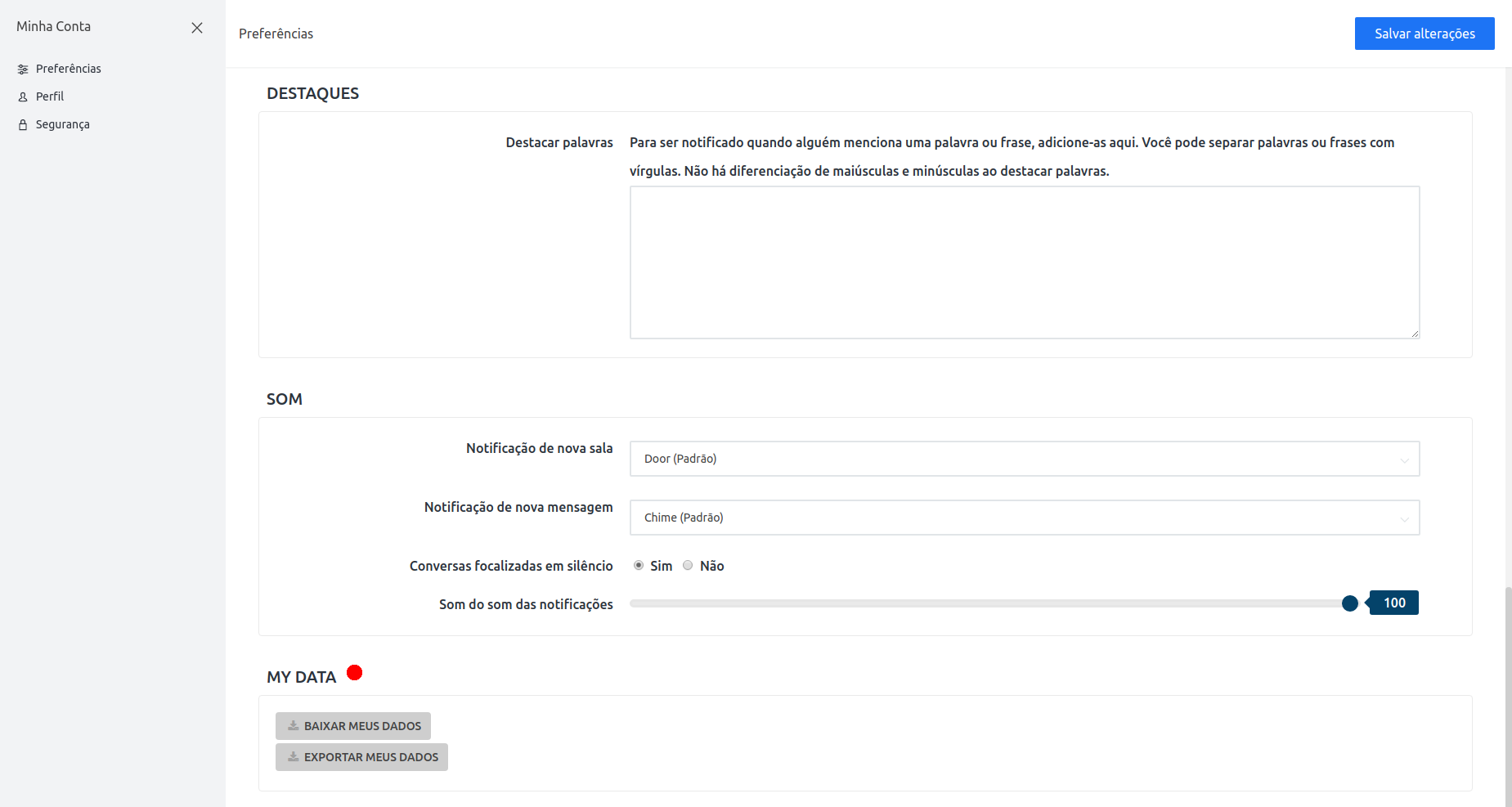Image resolution: width=1512 pixels, height=807 pixels.
Task: Click text area resize grip corner
Action: pos(1415,333)
